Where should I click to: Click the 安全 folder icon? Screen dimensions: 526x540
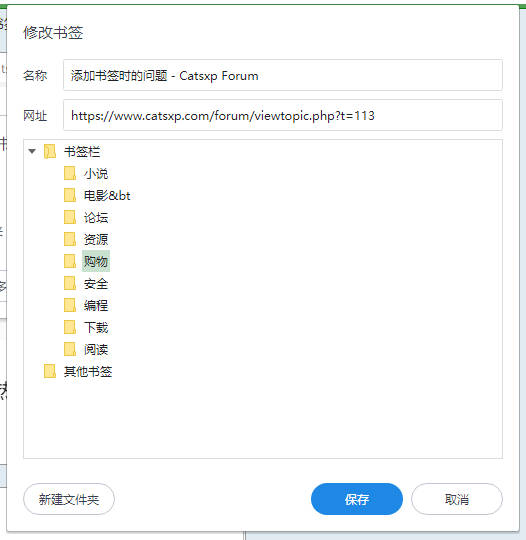(70, 283)
